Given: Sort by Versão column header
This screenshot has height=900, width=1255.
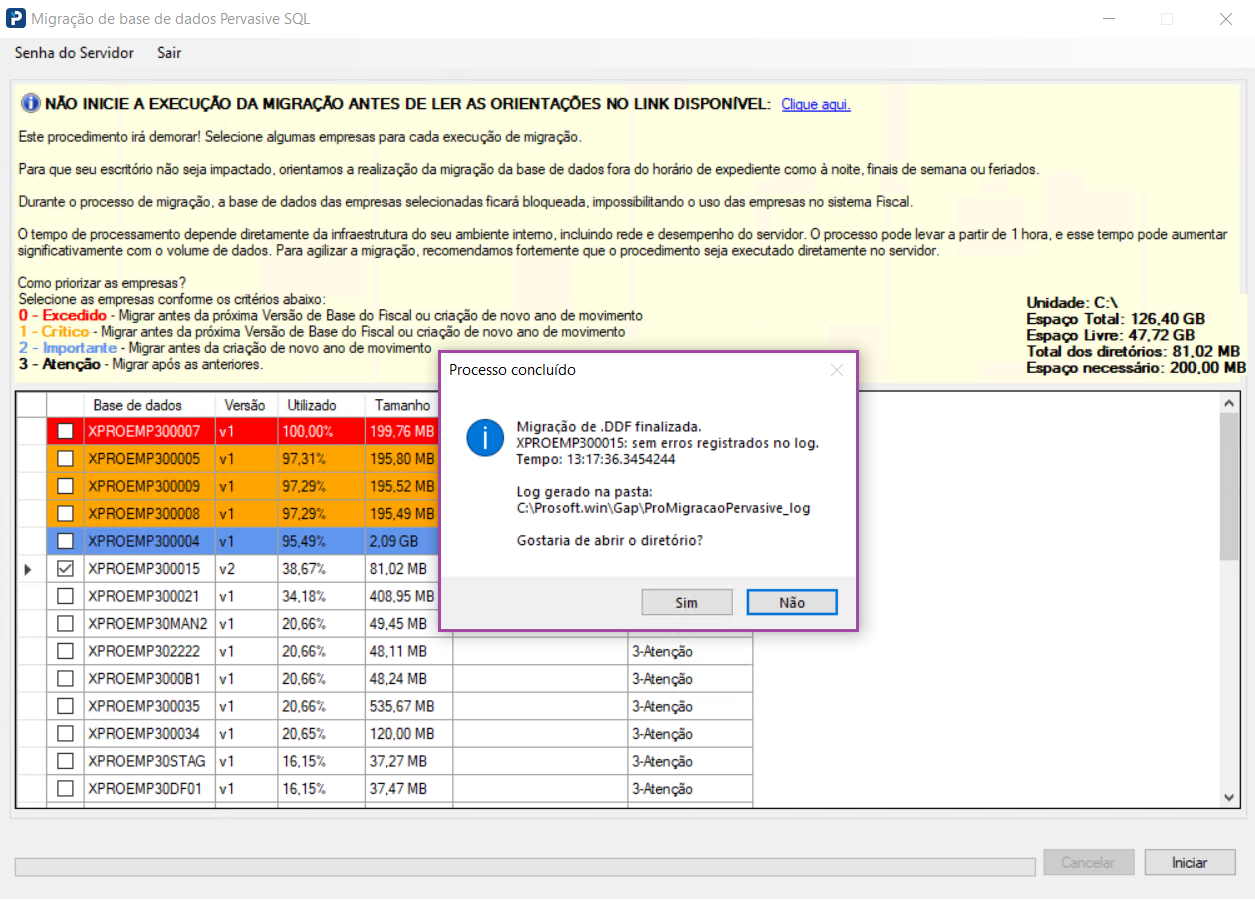Looking at the screenshot, I should click(246, 405).
